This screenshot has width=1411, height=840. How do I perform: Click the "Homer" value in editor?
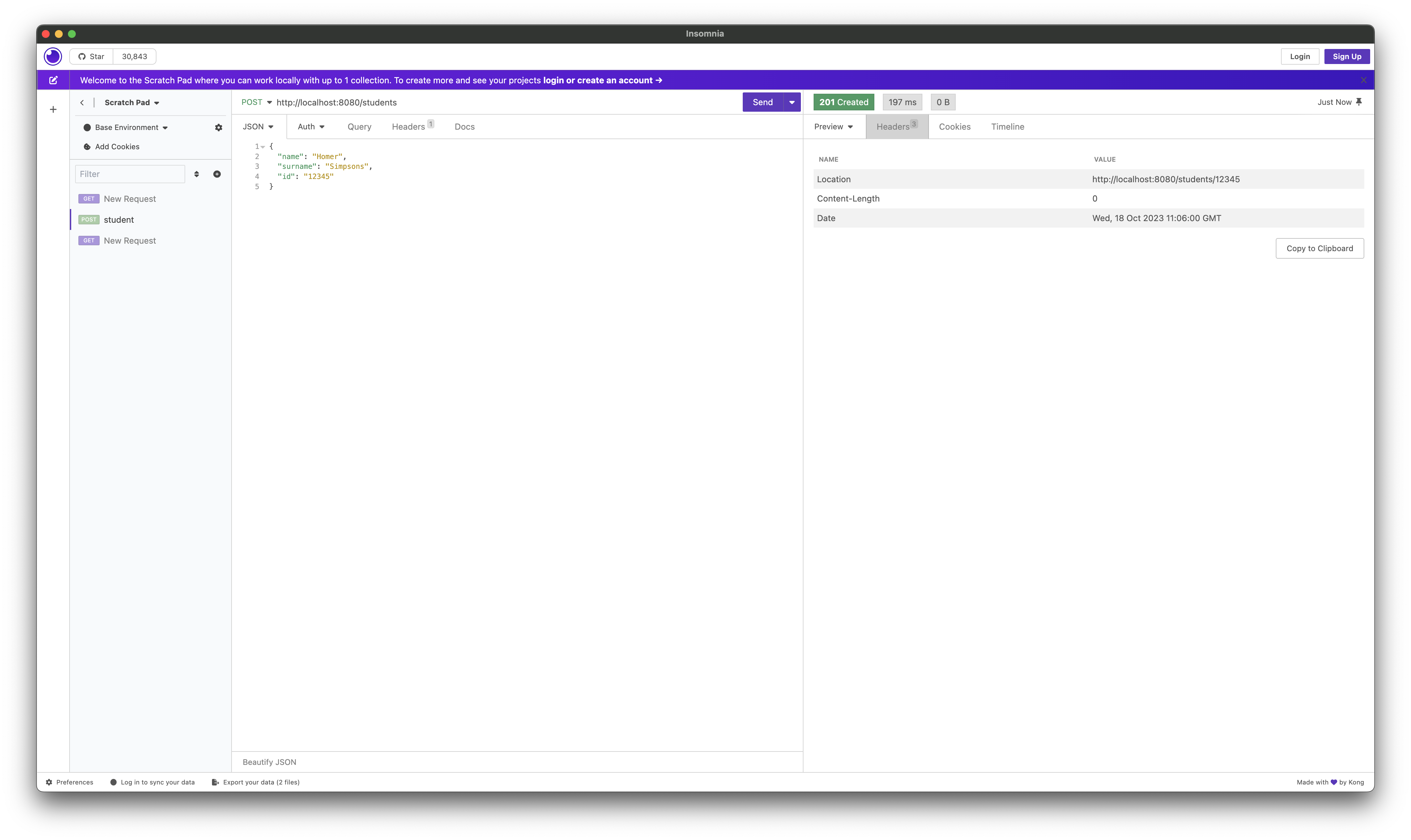[327, 157]
